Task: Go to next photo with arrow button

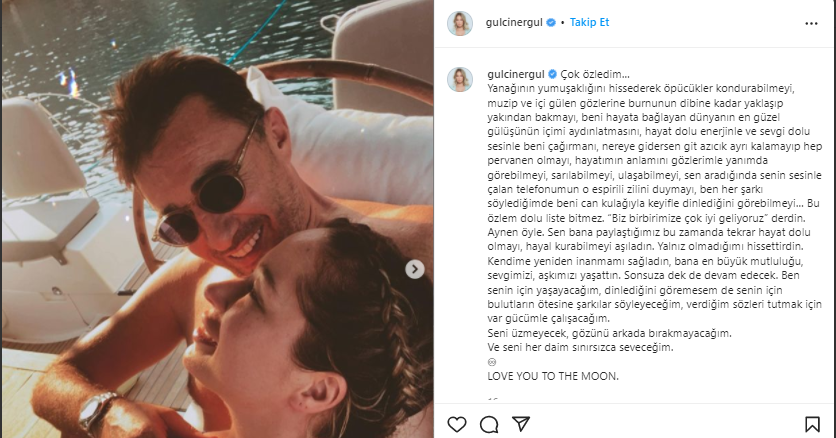Action: (415, 269)
